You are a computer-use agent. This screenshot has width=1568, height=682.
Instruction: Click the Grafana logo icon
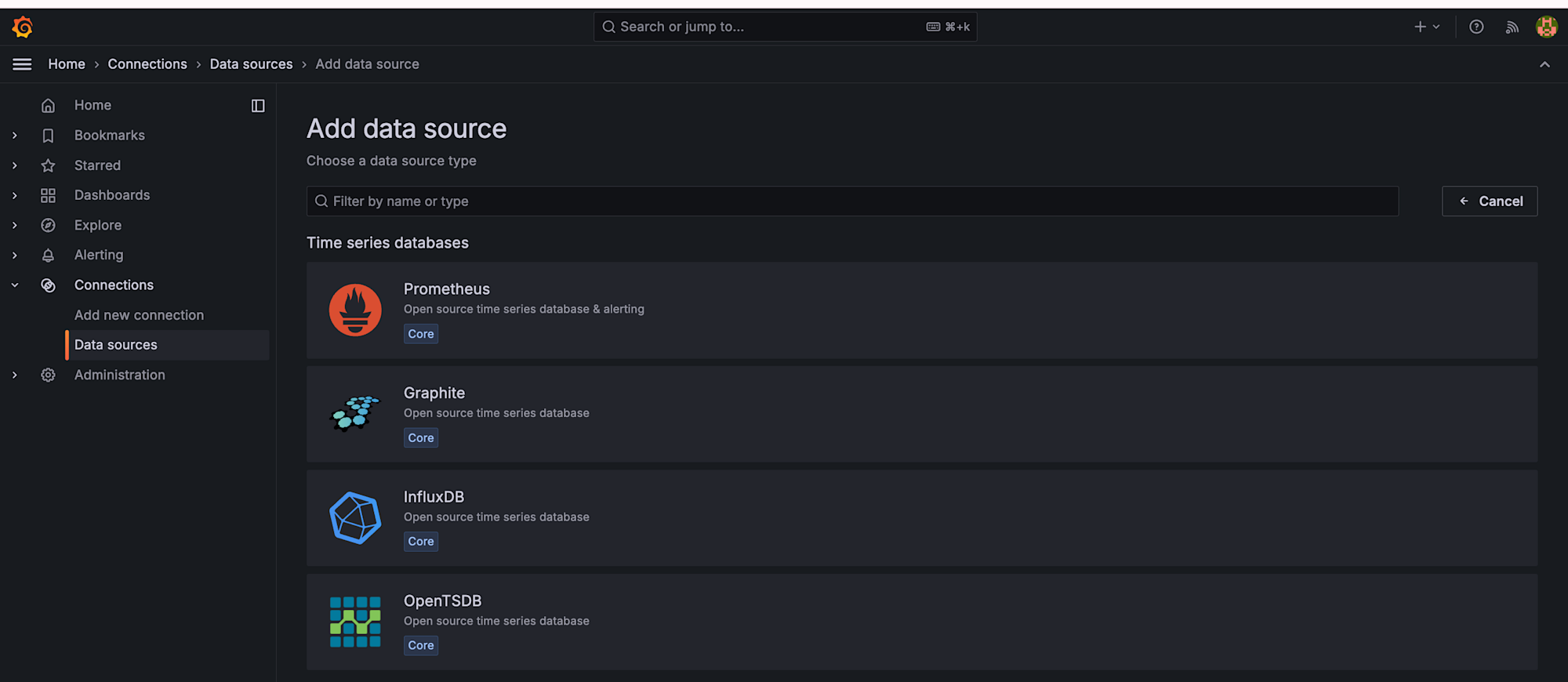pos(23,27)
